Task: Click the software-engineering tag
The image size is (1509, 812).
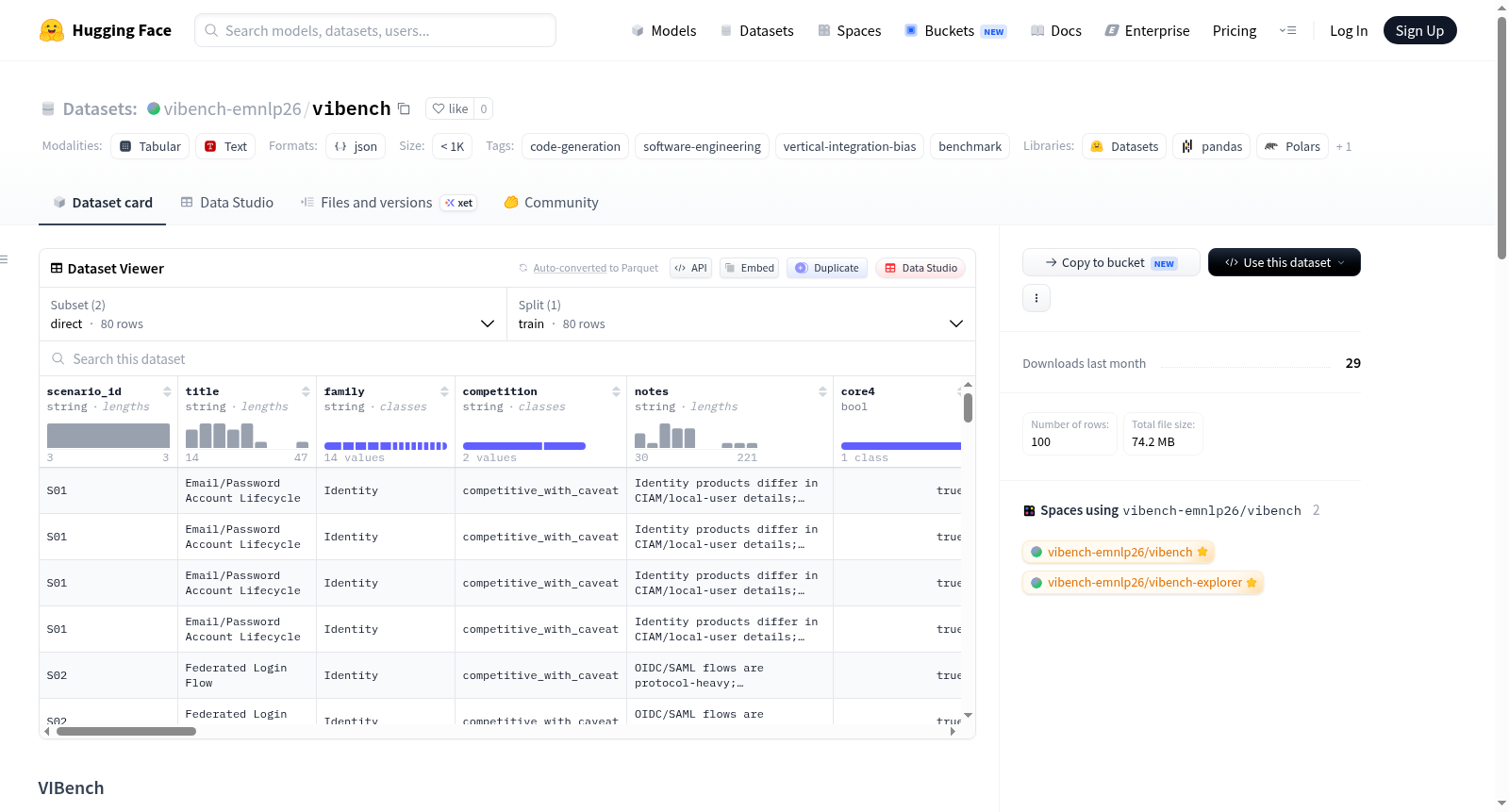Action: click(702, 146)
